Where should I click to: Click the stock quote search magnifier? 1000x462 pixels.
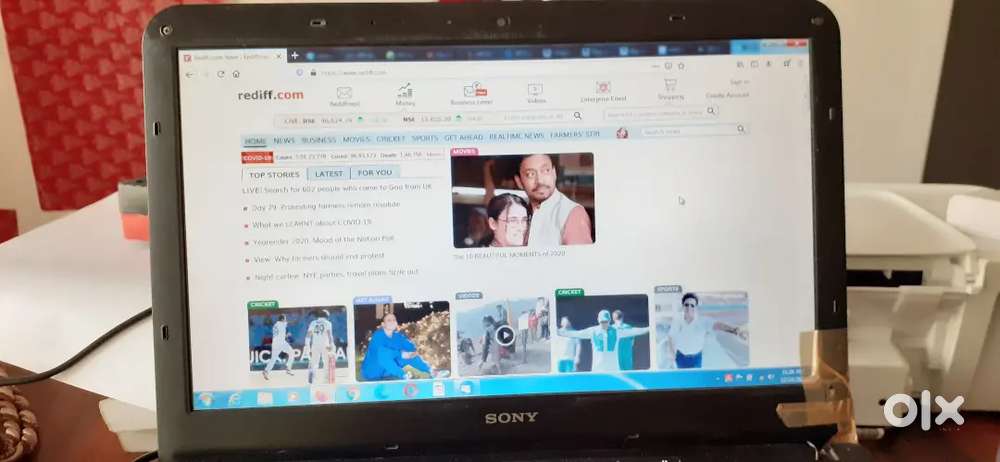(x=577, y=116)
